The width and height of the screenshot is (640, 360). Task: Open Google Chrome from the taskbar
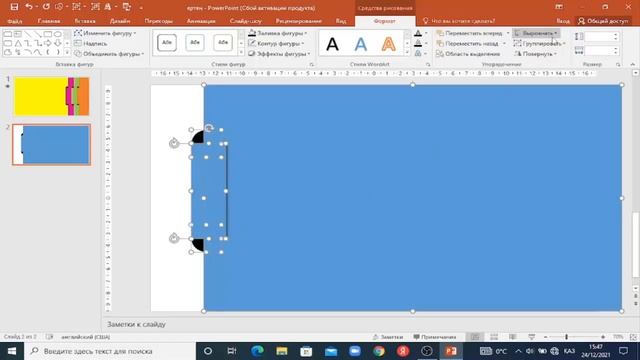click(379, 351)
